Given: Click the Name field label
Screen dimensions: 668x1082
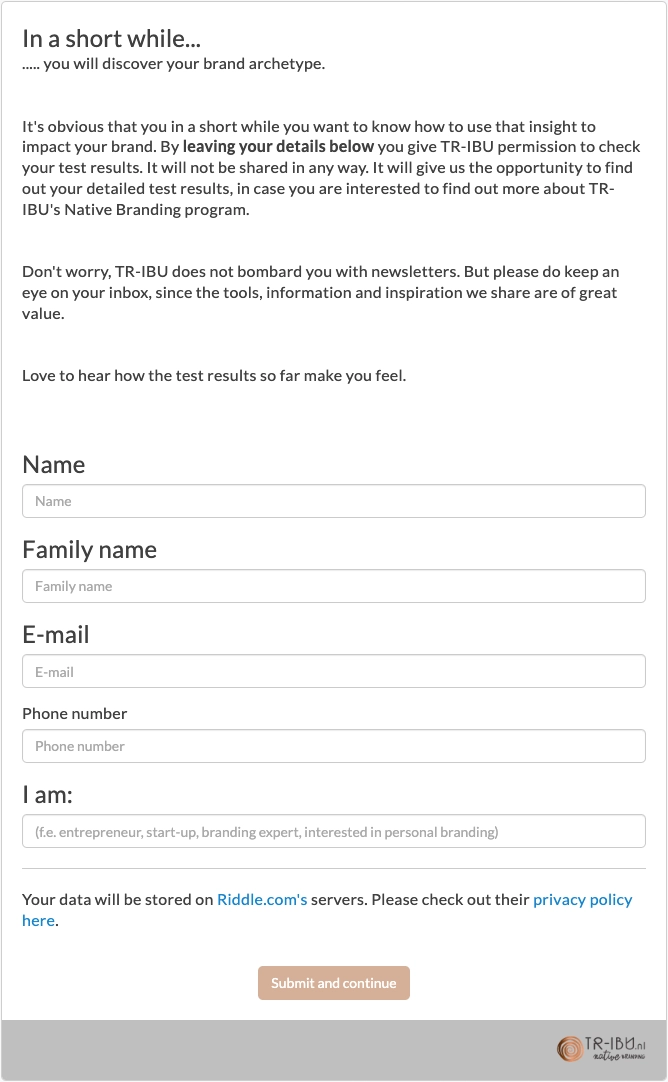Looking at the screenshot, I should pos(53,464).
